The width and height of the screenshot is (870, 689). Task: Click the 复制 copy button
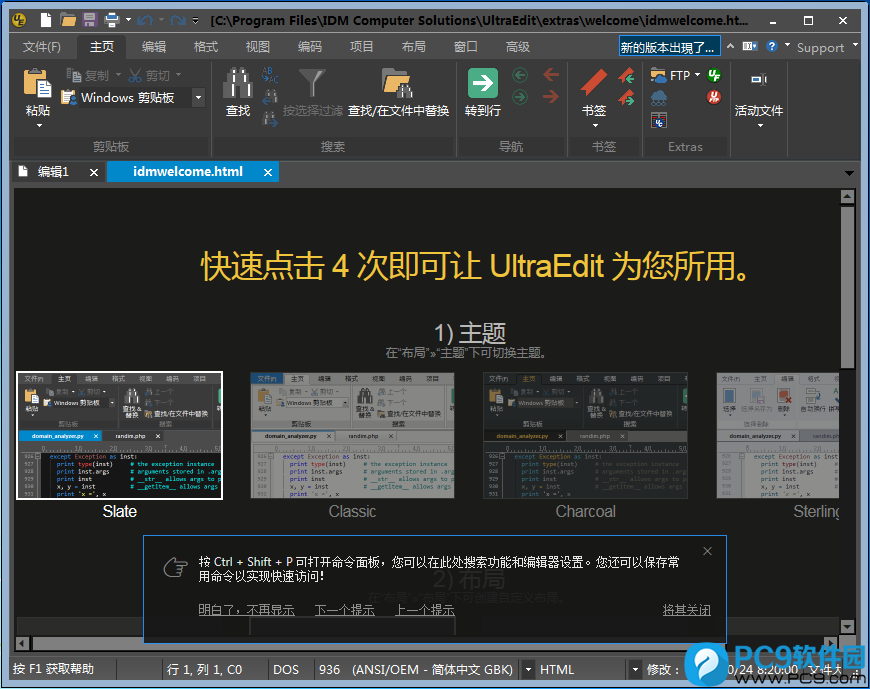88,75
